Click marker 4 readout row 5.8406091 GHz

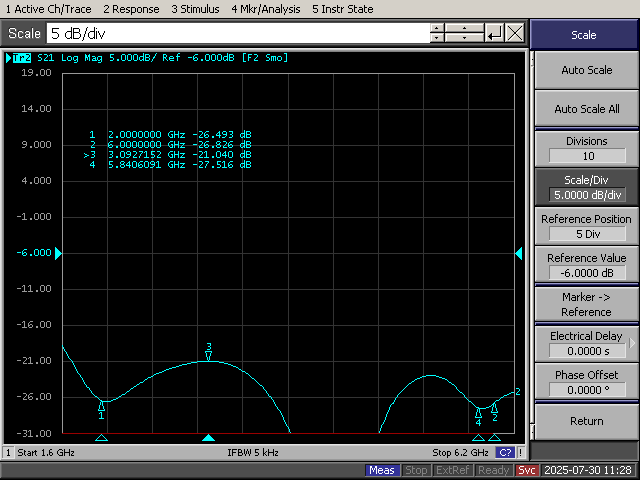pos(171,164)
